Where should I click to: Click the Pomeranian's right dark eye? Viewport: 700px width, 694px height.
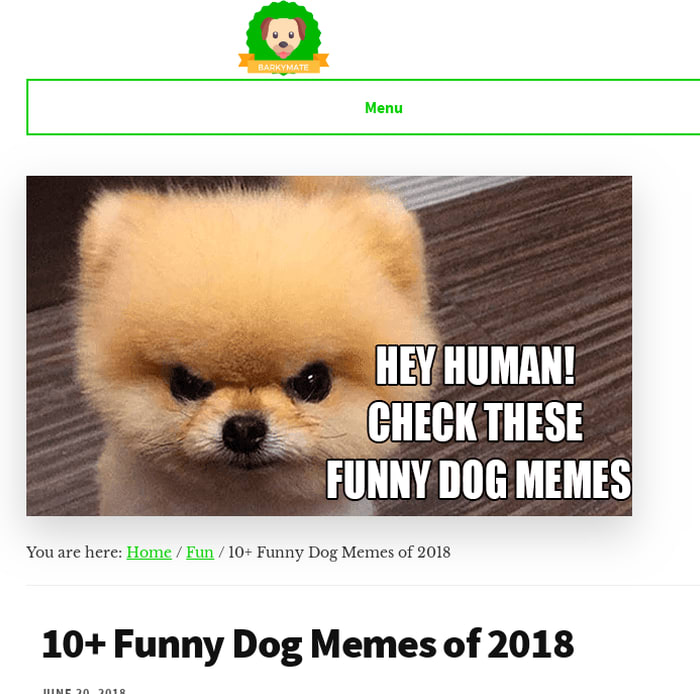pyautogui.click(x=189, y=384)
